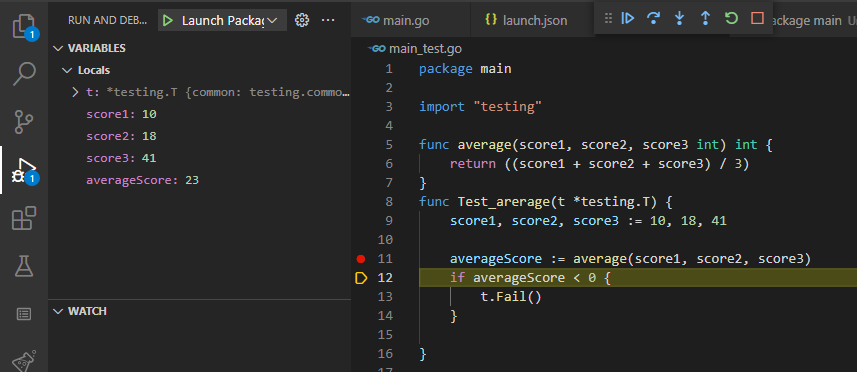857x372 pixels.
Task: Start debugging with the green play button
Action: (168, 21)
